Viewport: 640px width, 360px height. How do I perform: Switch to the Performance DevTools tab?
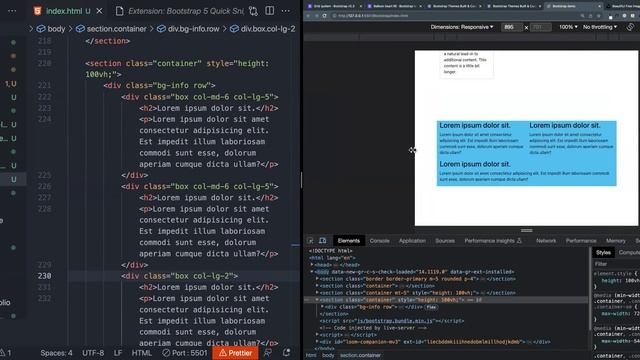(x=581, y=241)
